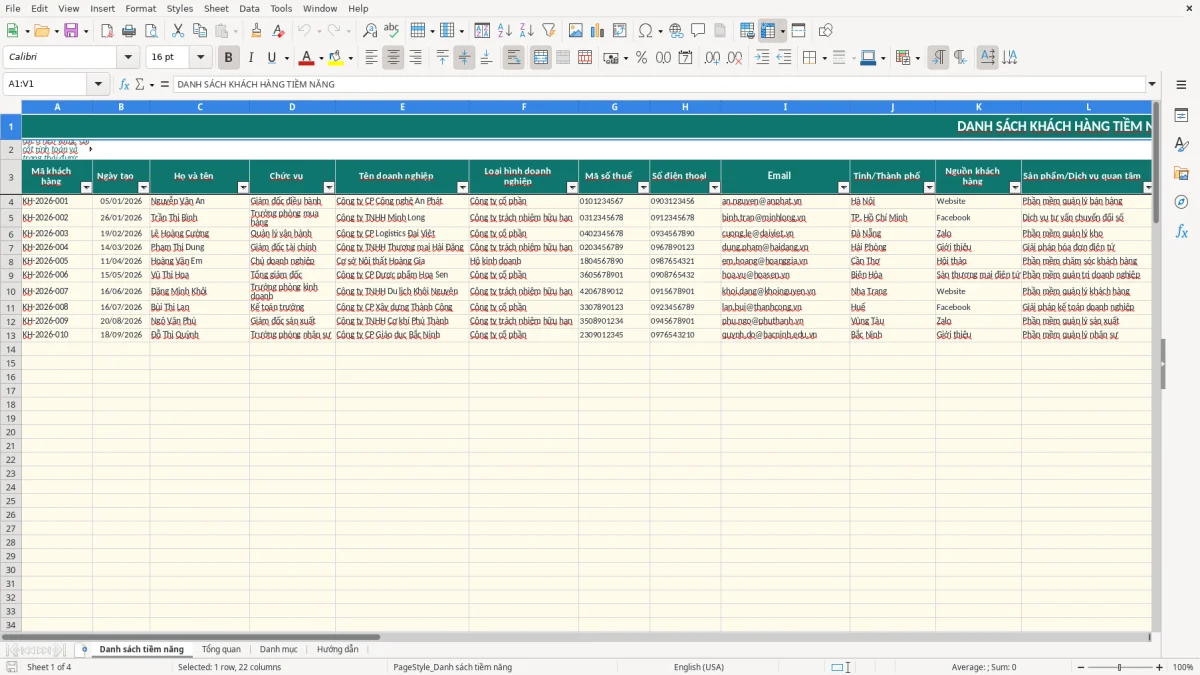
Task: Open the Sidebar Properties deck
Action: click(1181, 116)
